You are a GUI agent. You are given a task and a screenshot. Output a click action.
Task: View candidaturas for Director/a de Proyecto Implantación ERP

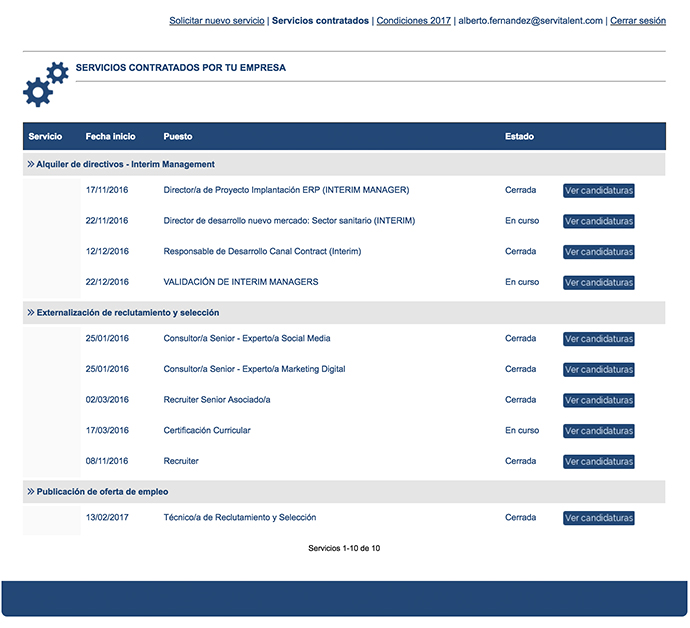pyautogui.click(x=598, y=191)
